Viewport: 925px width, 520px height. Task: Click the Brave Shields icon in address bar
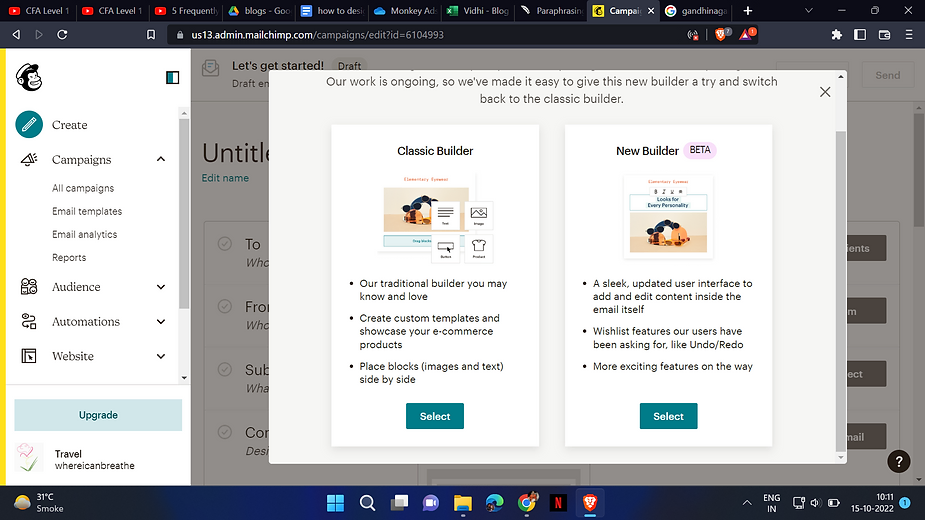721,34
